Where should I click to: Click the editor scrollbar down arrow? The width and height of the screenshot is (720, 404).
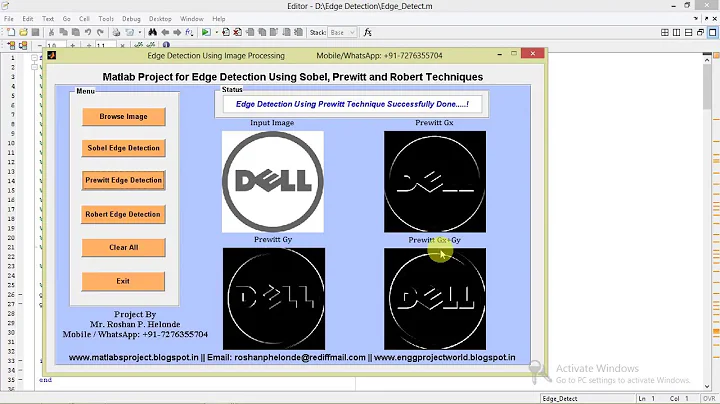(x=707, y=386)
